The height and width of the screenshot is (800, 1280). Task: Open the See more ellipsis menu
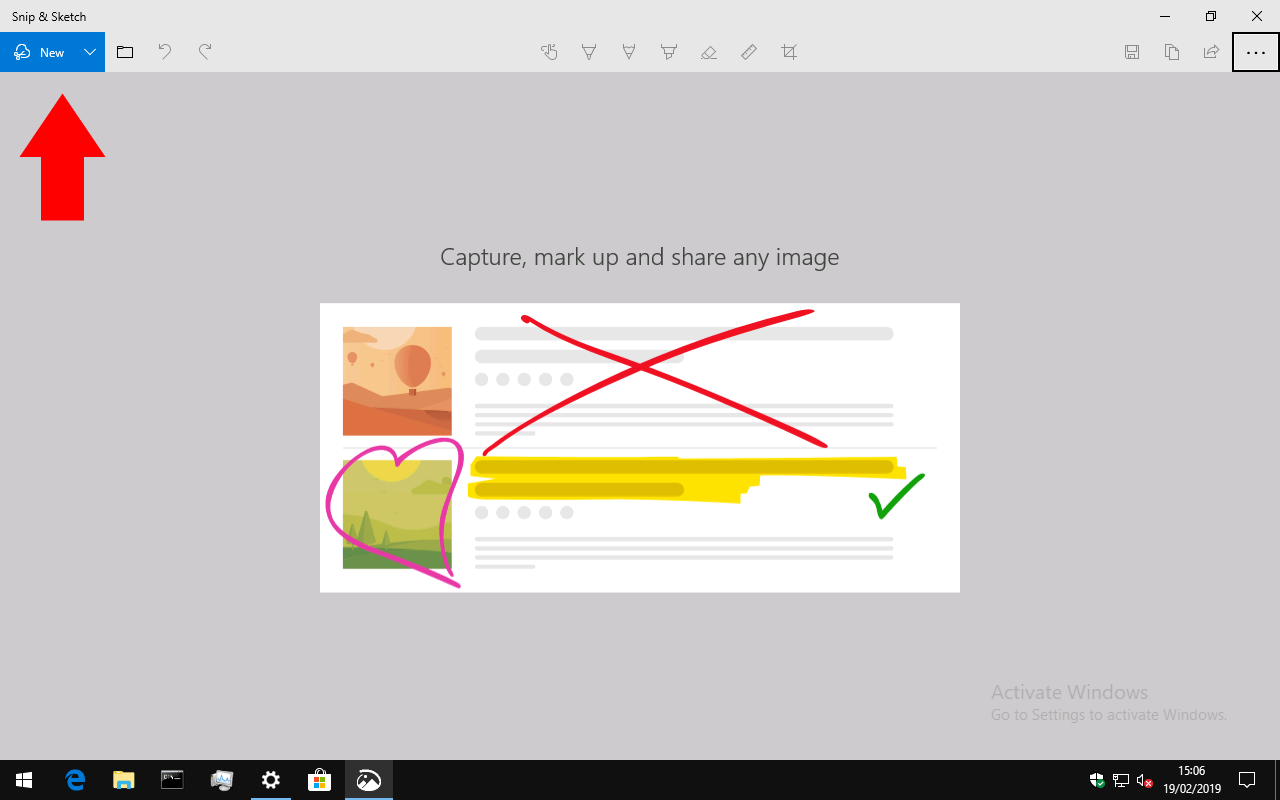coord(1256,52)
